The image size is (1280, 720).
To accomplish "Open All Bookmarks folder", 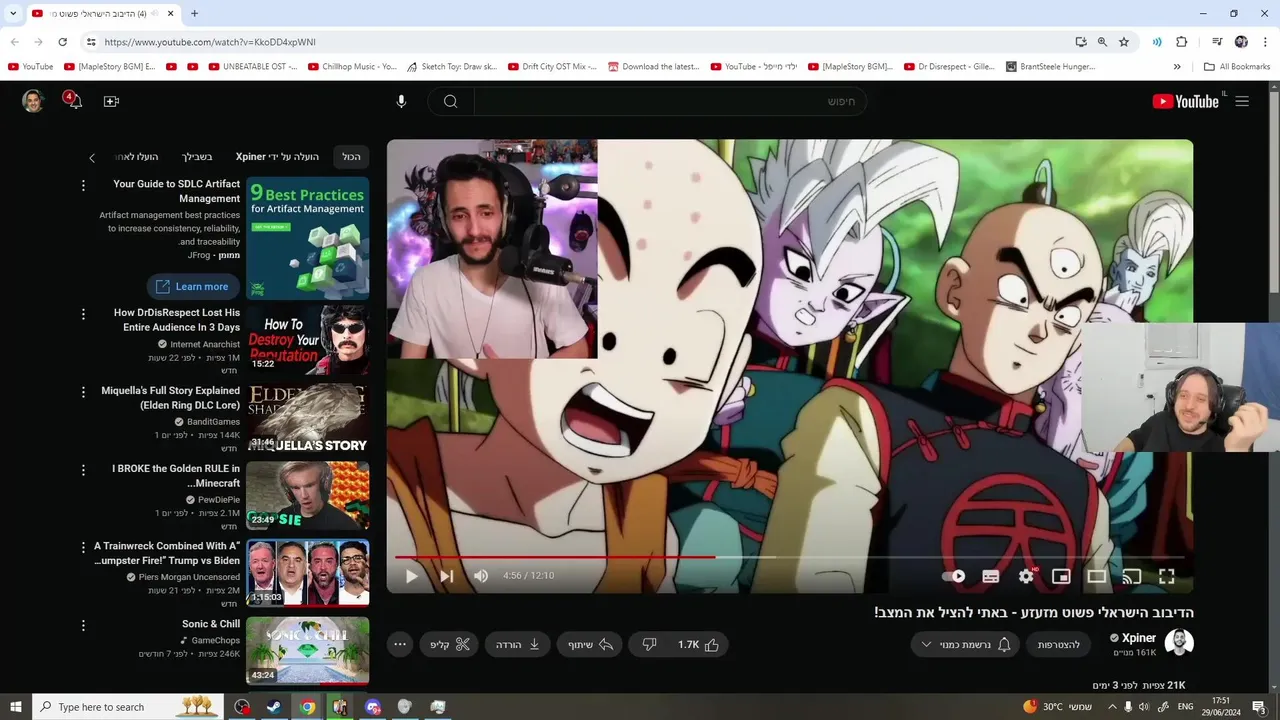I will [x=1237, y=67].
